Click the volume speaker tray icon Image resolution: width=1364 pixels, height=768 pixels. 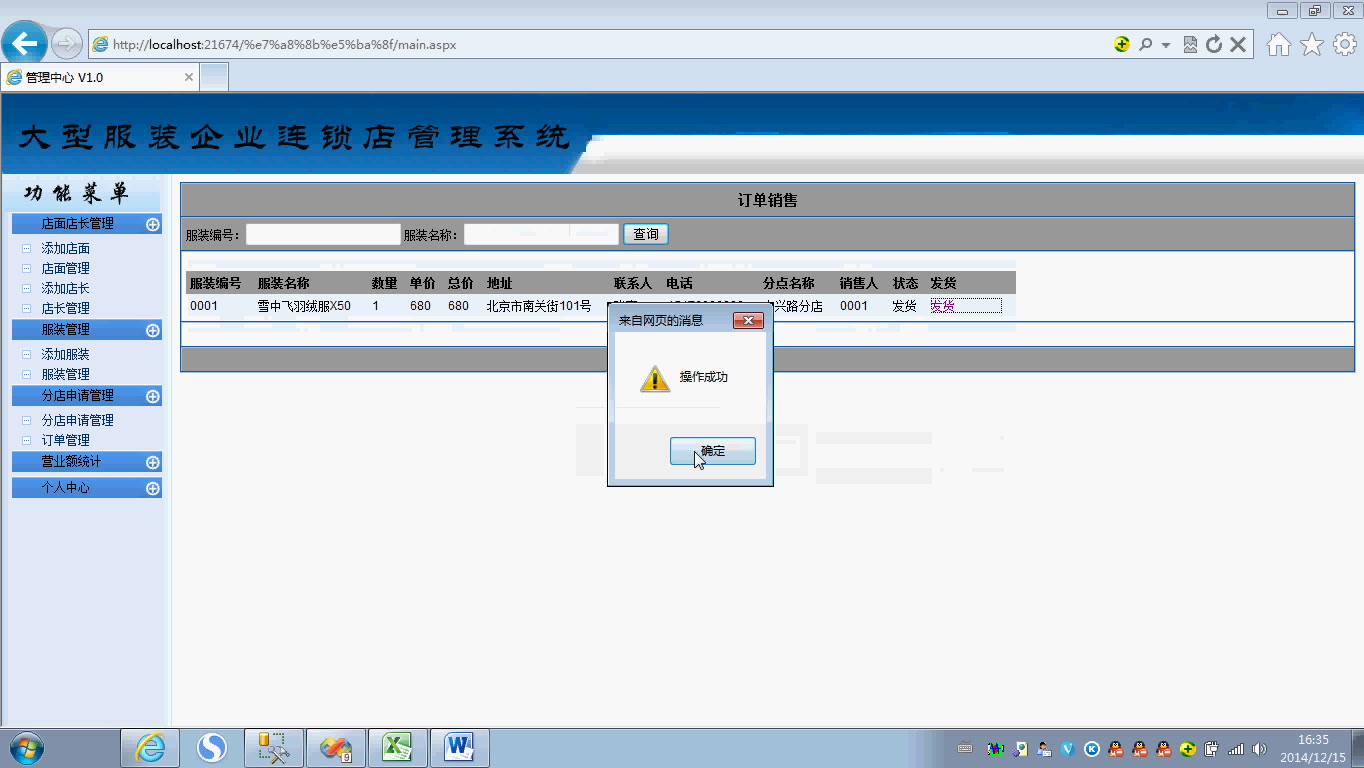pyautogui.click(x=1259, y=748)
